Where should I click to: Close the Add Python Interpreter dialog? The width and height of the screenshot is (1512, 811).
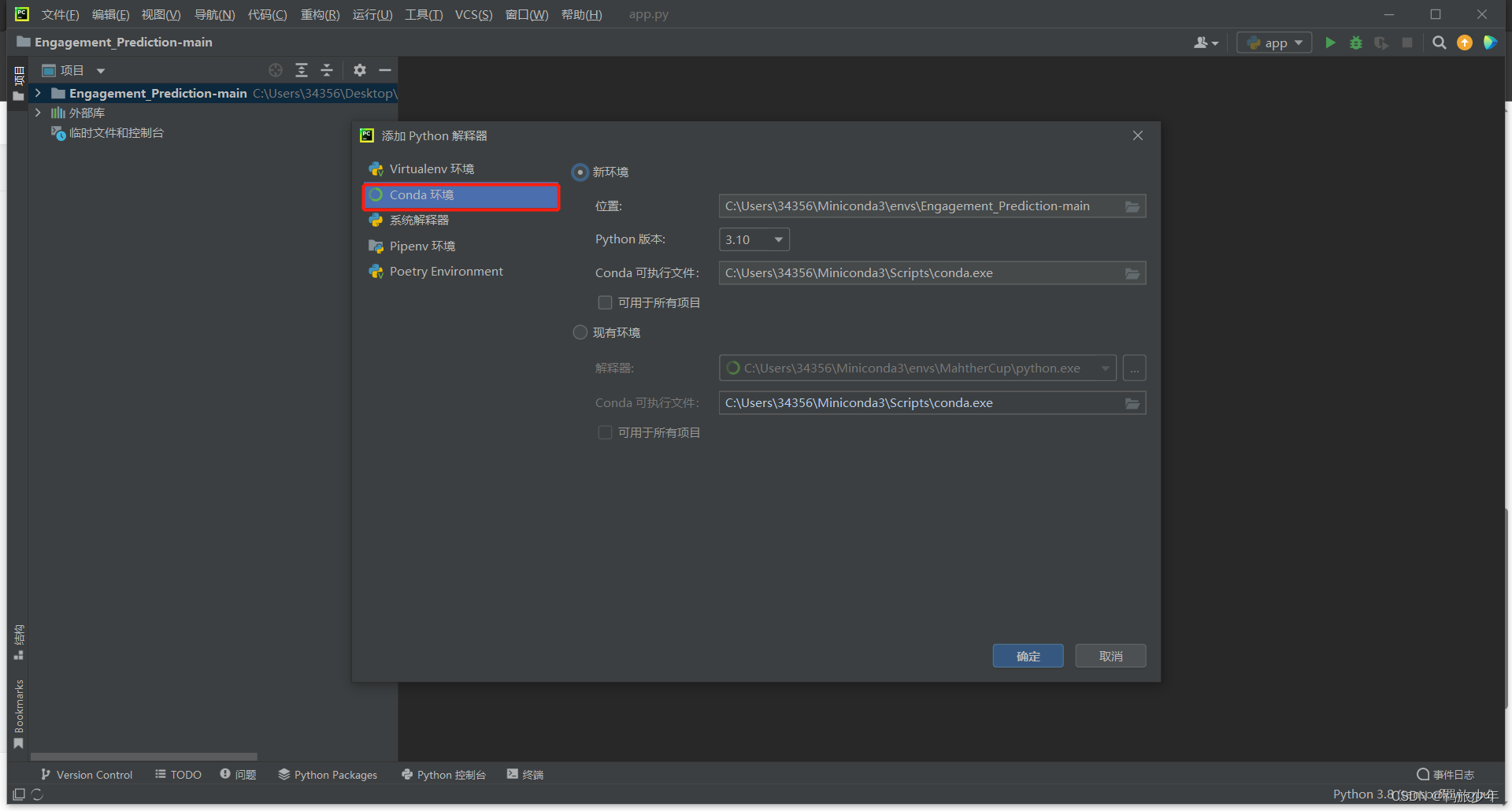1138,135
